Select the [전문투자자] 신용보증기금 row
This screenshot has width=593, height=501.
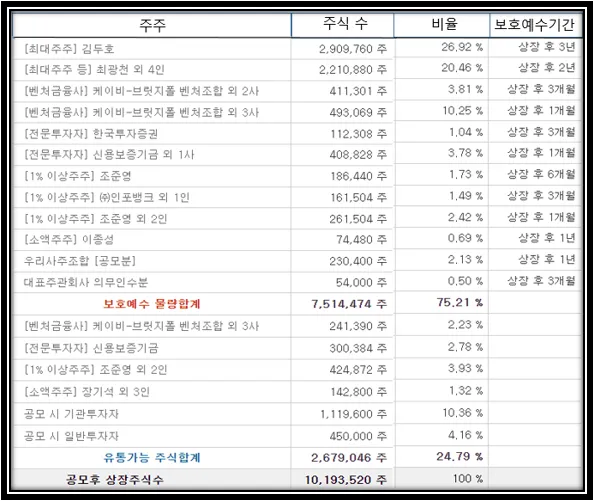pyautogui.click(x=91, y=348)
